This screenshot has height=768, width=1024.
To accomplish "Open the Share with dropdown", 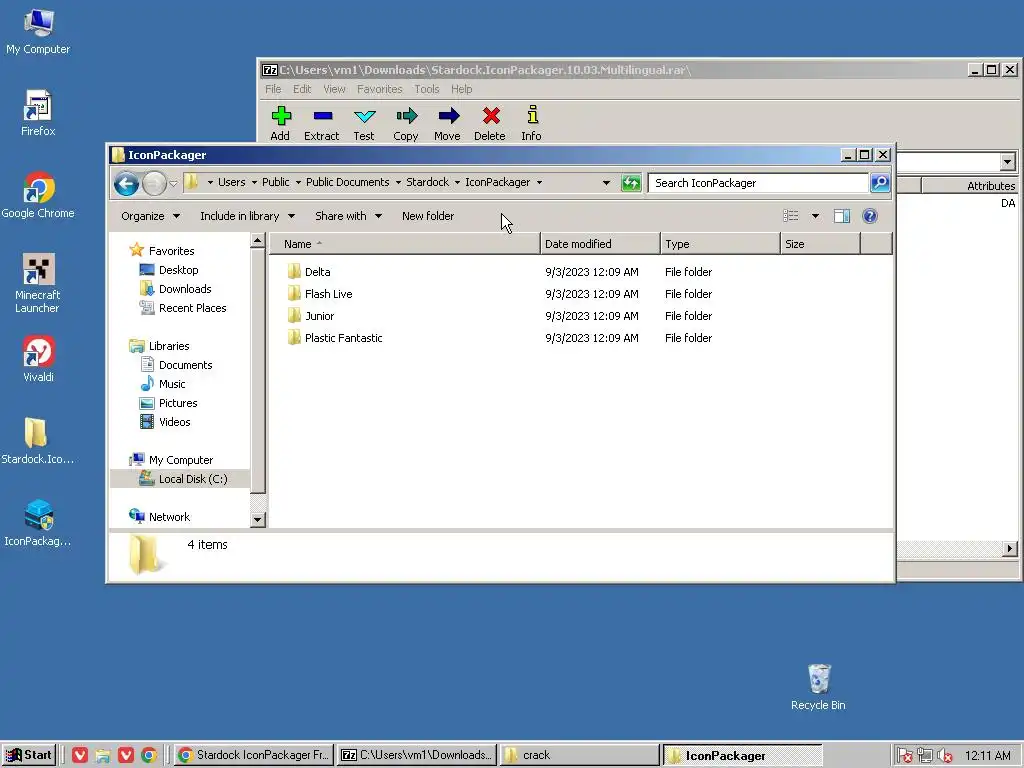I will [348, 216].
